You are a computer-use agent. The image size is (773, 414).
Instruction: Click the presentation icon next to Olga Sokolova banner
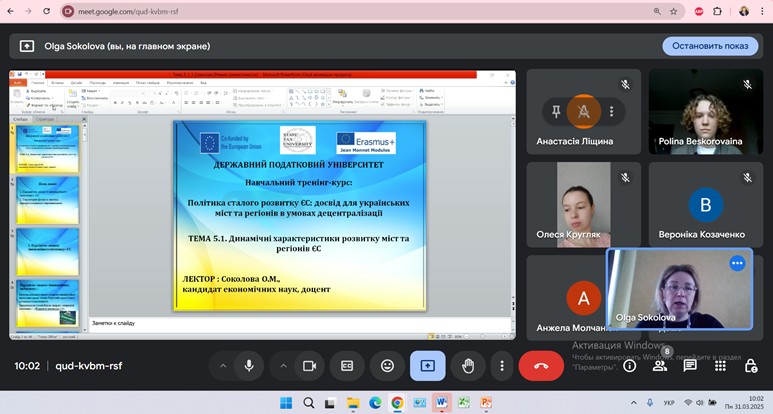27,46
